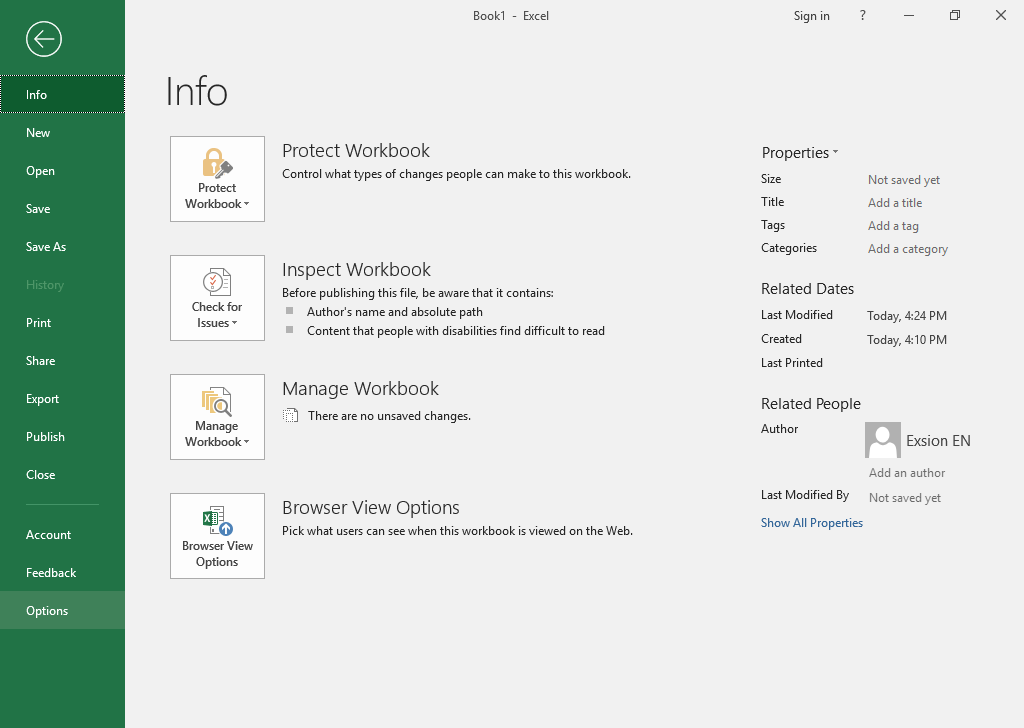Expand the Properties dropdown
The width and height of the screenshot is (1024, 728).
click(x=799, y=153)
